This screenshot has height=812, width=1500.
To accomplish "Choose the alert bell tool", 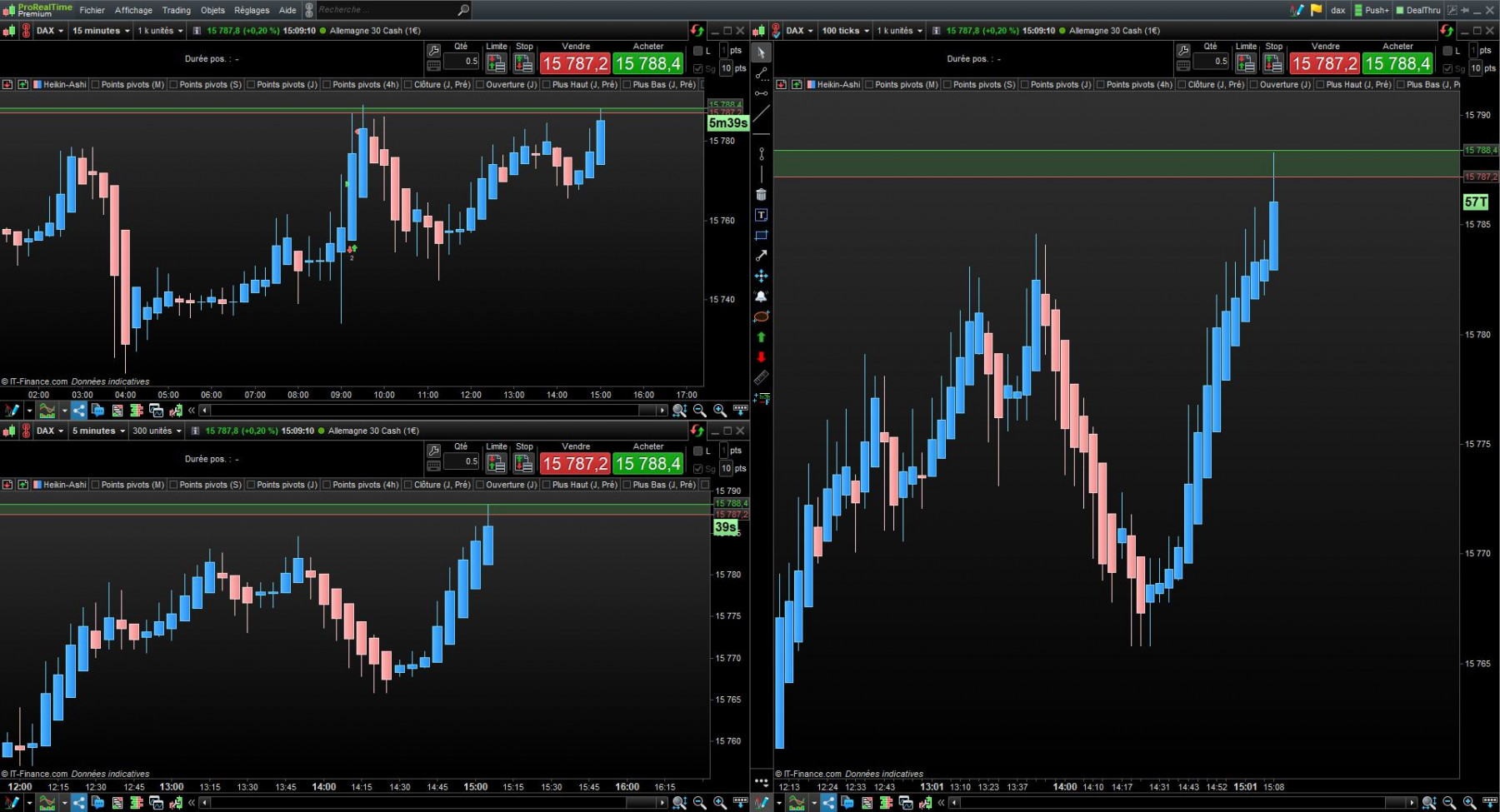I will pyautogui.click(x=761, y=296).
